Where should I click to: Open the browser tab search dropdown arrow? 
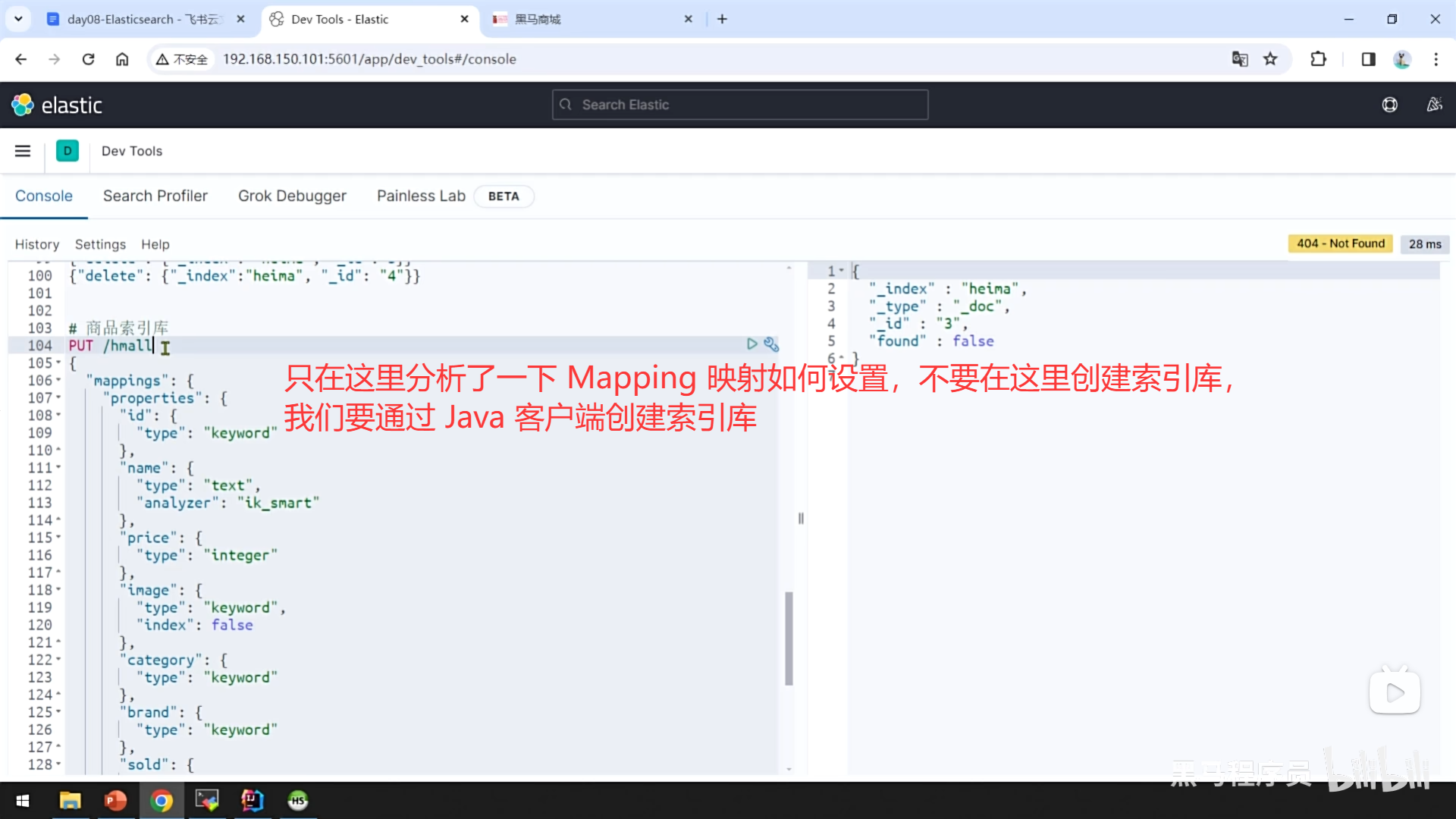pyautogui.click(x=18, y=19)
